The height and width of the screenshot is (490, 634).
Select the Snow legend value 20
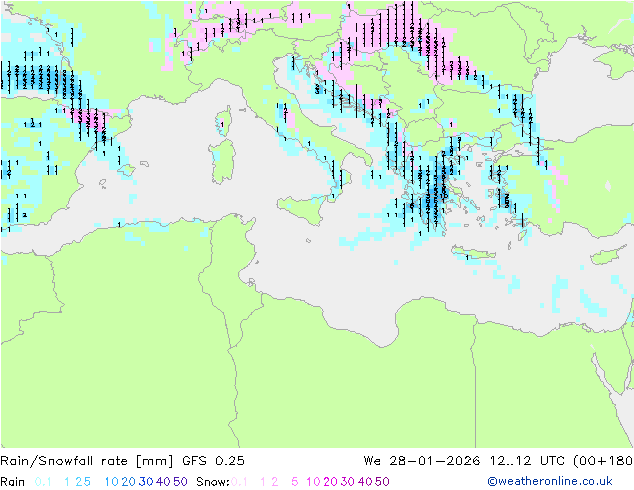330,482
